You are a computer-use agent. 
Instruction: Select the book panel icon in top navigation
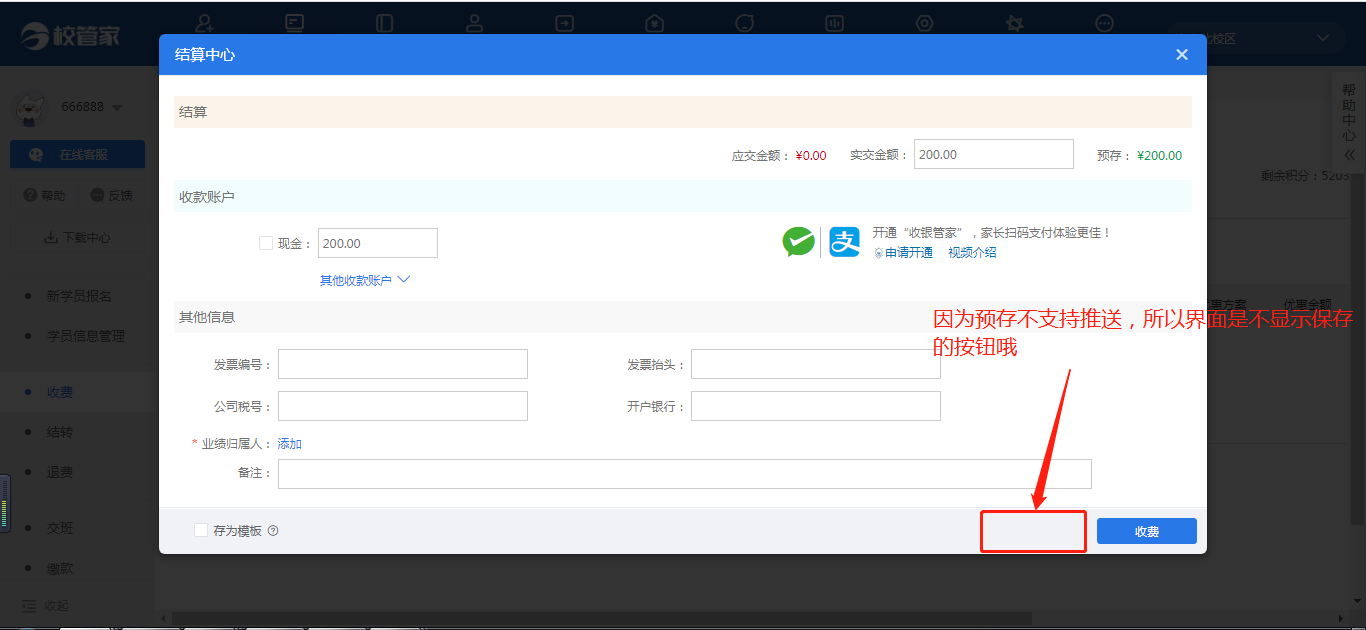click(384, 22)
